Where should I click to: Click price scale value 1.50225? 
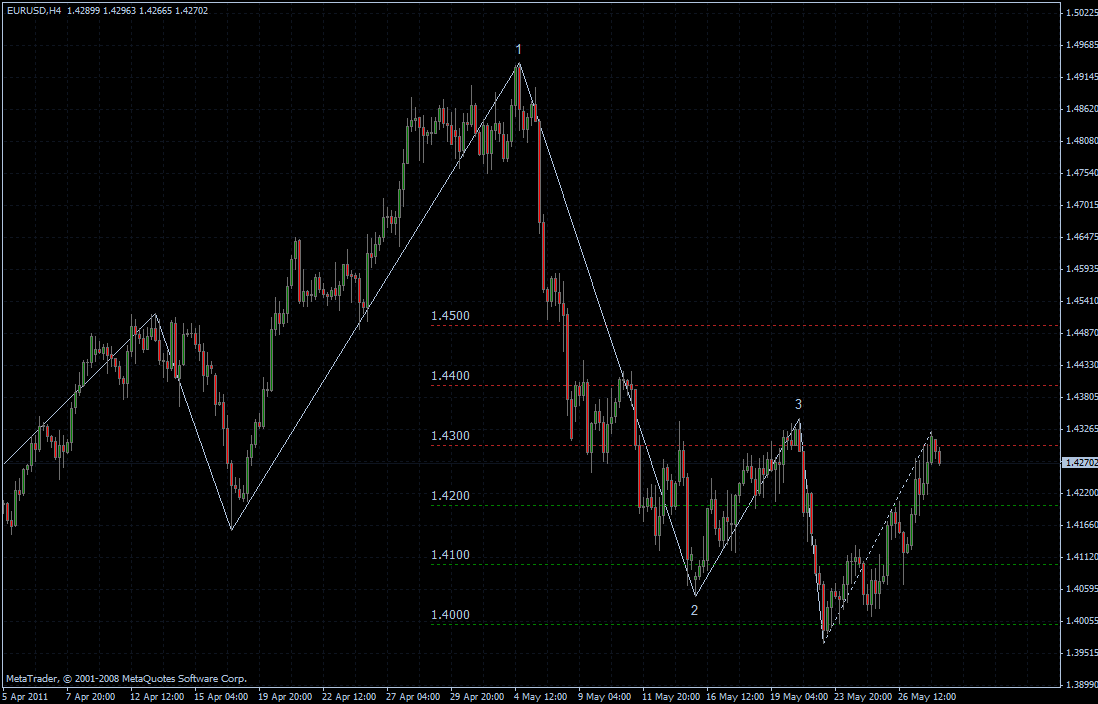pyautogui.click(x=1082, y=13)
